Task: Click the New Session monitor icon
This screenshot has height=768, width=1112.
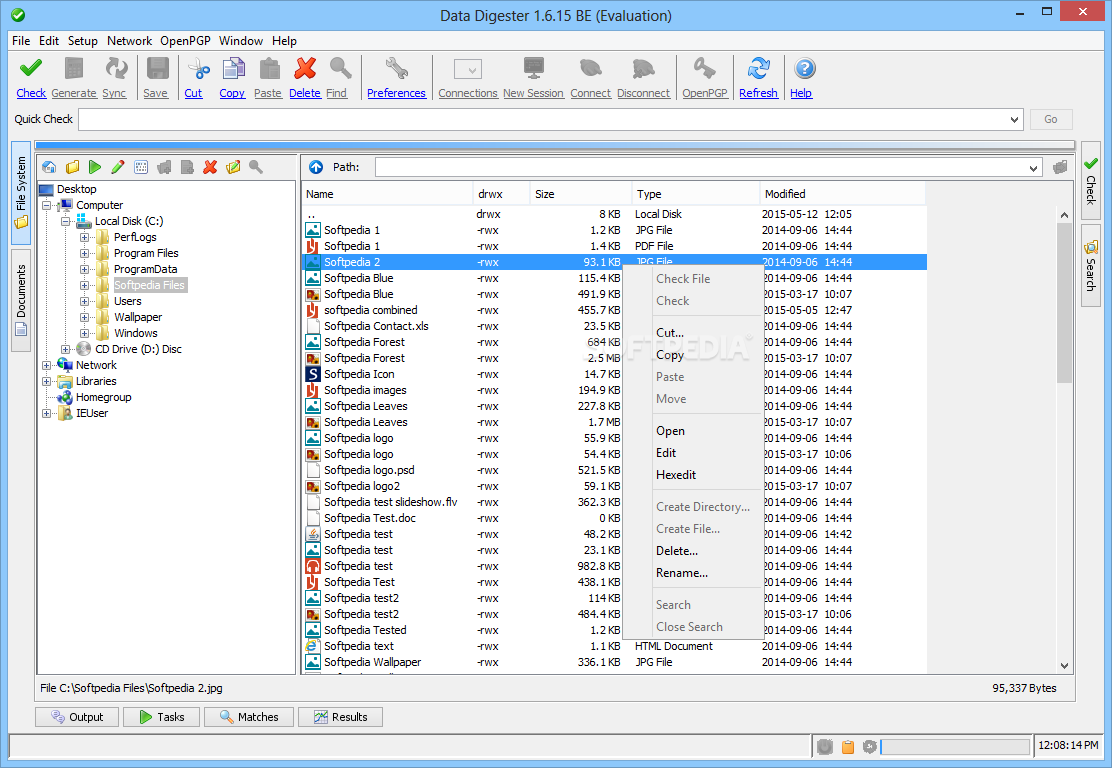Action: [533, 69]
